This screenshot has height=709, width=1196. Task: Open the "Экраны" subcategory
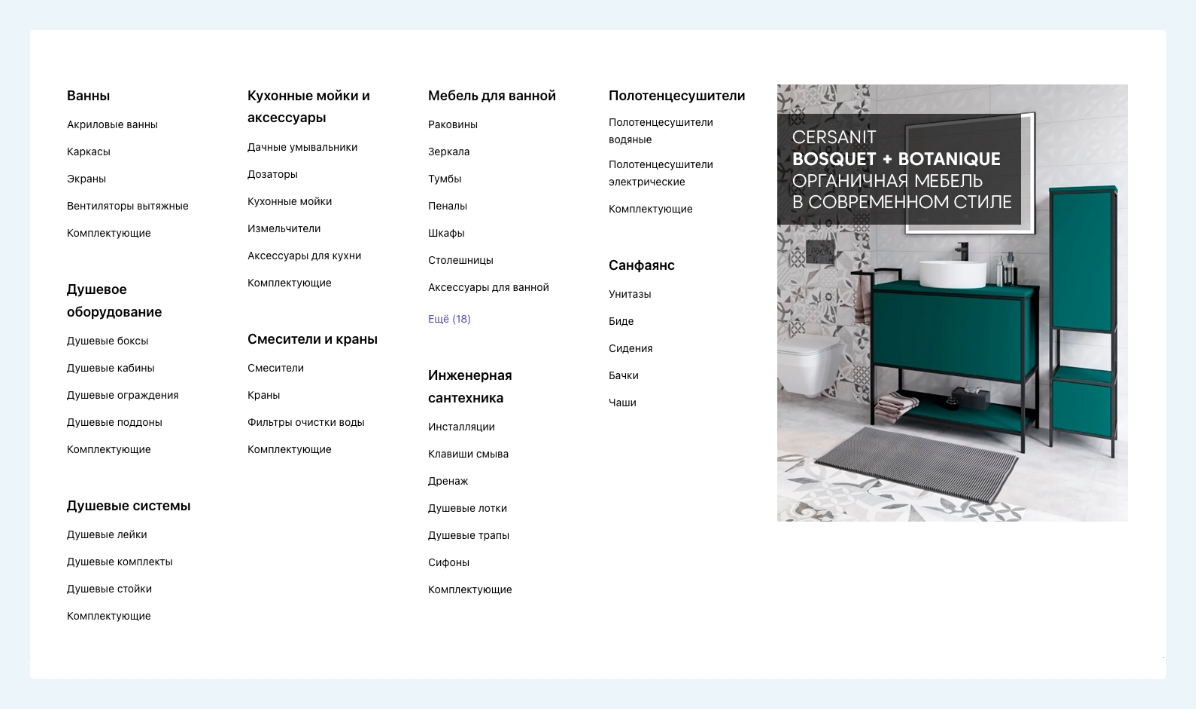pos(86,179)
